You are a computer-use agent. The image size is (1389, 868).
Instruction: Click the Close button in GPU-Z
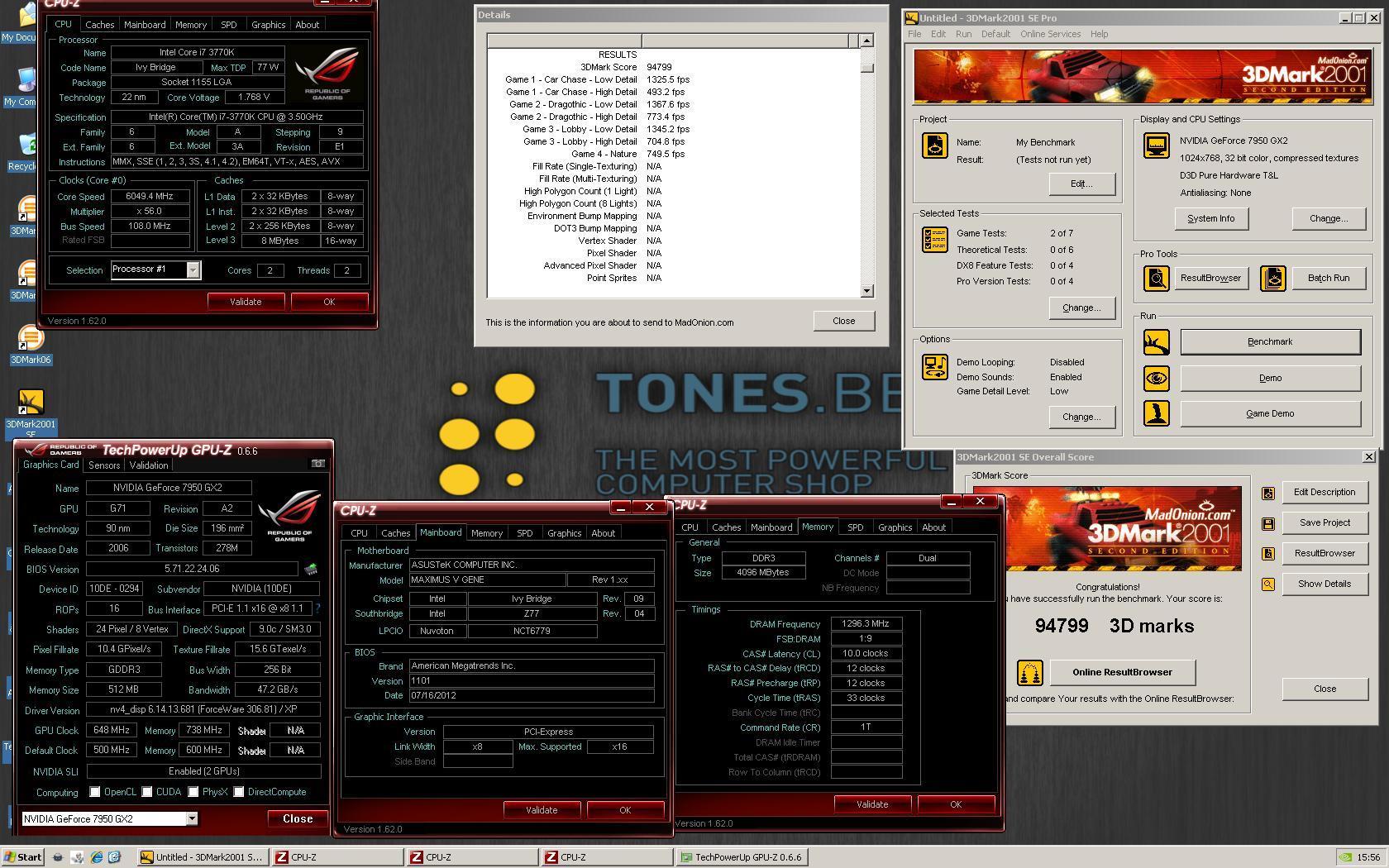(x=298, y=818)
